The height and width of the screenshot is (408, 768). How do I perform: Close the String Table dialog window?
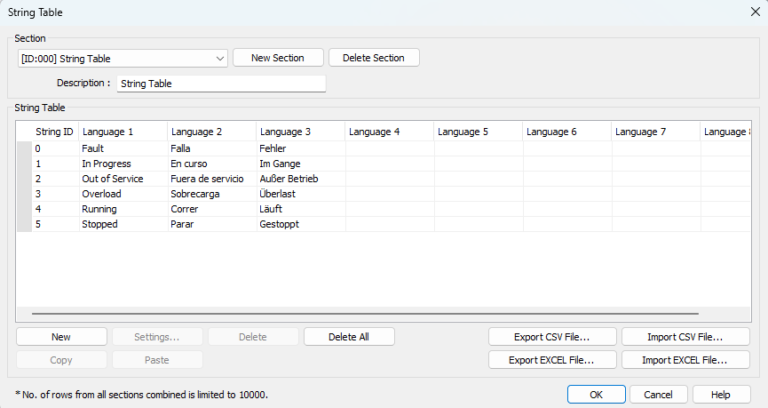point(753,11)
